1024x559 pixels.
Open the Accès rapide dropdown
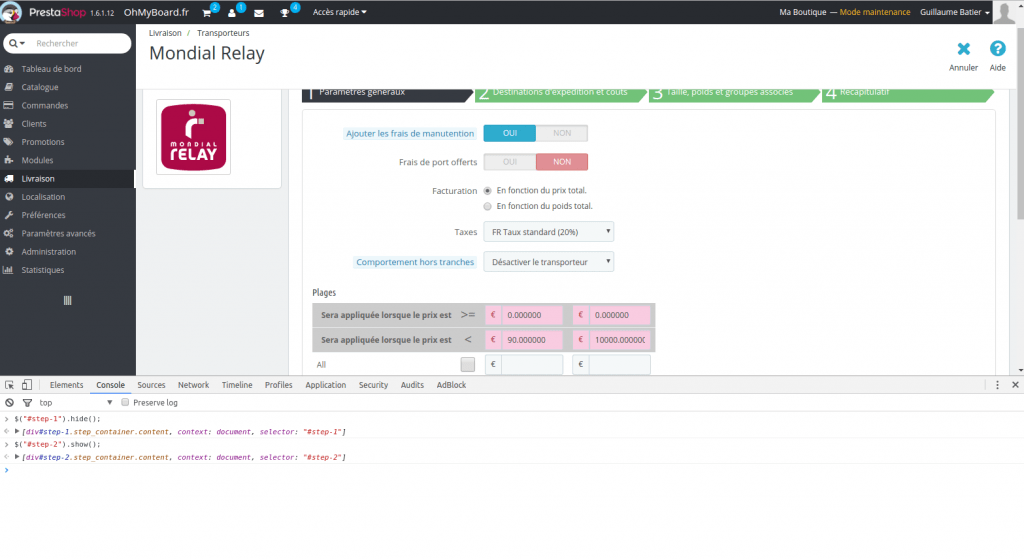340,12
